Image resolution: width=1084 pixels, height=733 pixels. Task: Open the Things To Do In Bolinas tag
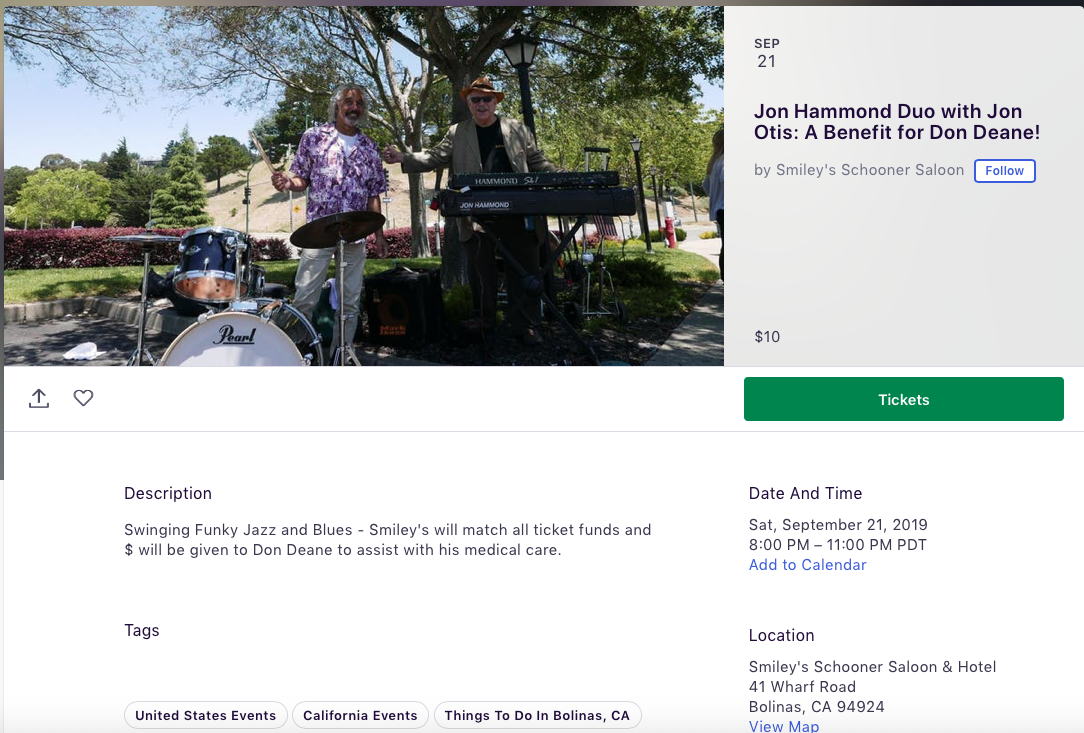(537, 715)
